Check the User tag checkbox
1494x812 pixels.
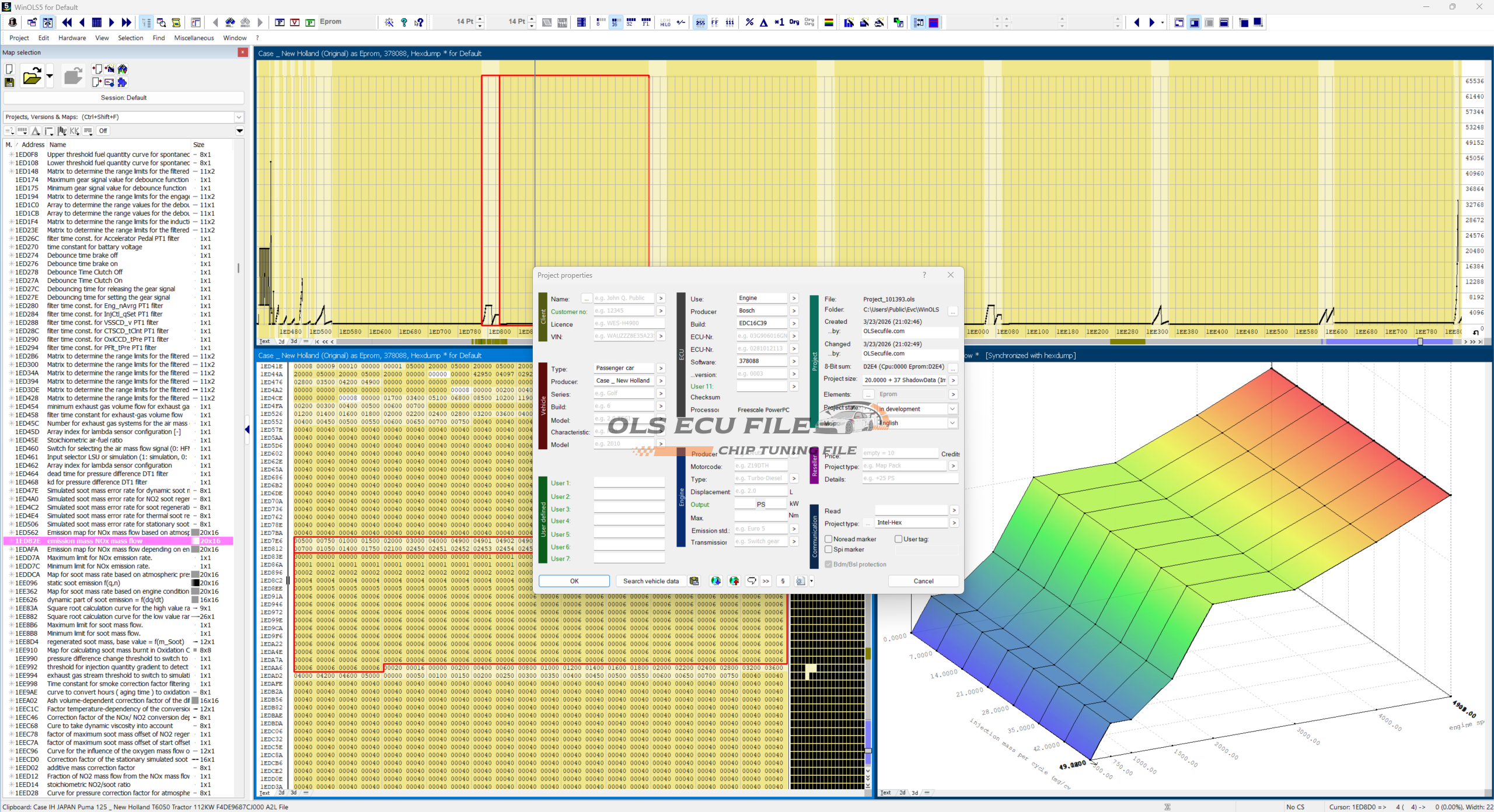[898, 539]
